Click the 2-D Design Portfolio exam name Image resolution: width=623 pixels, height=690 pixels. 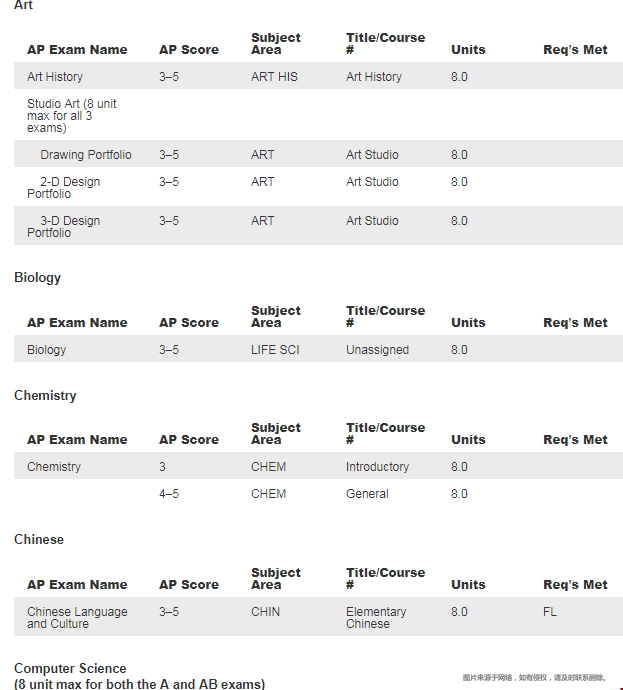coord(64,188)
